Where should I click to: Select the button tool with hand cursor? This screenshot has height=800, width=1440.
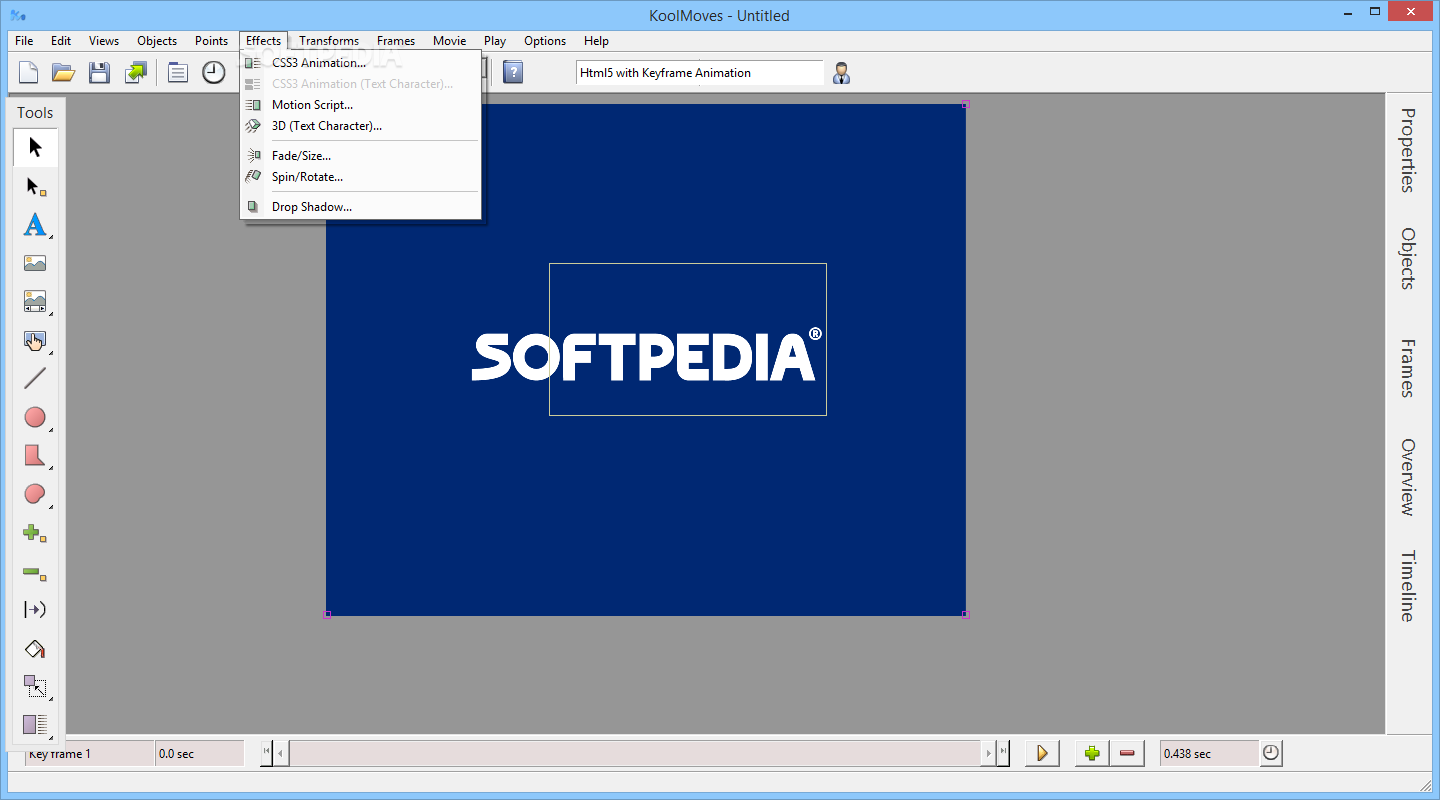tap(35, 341)
